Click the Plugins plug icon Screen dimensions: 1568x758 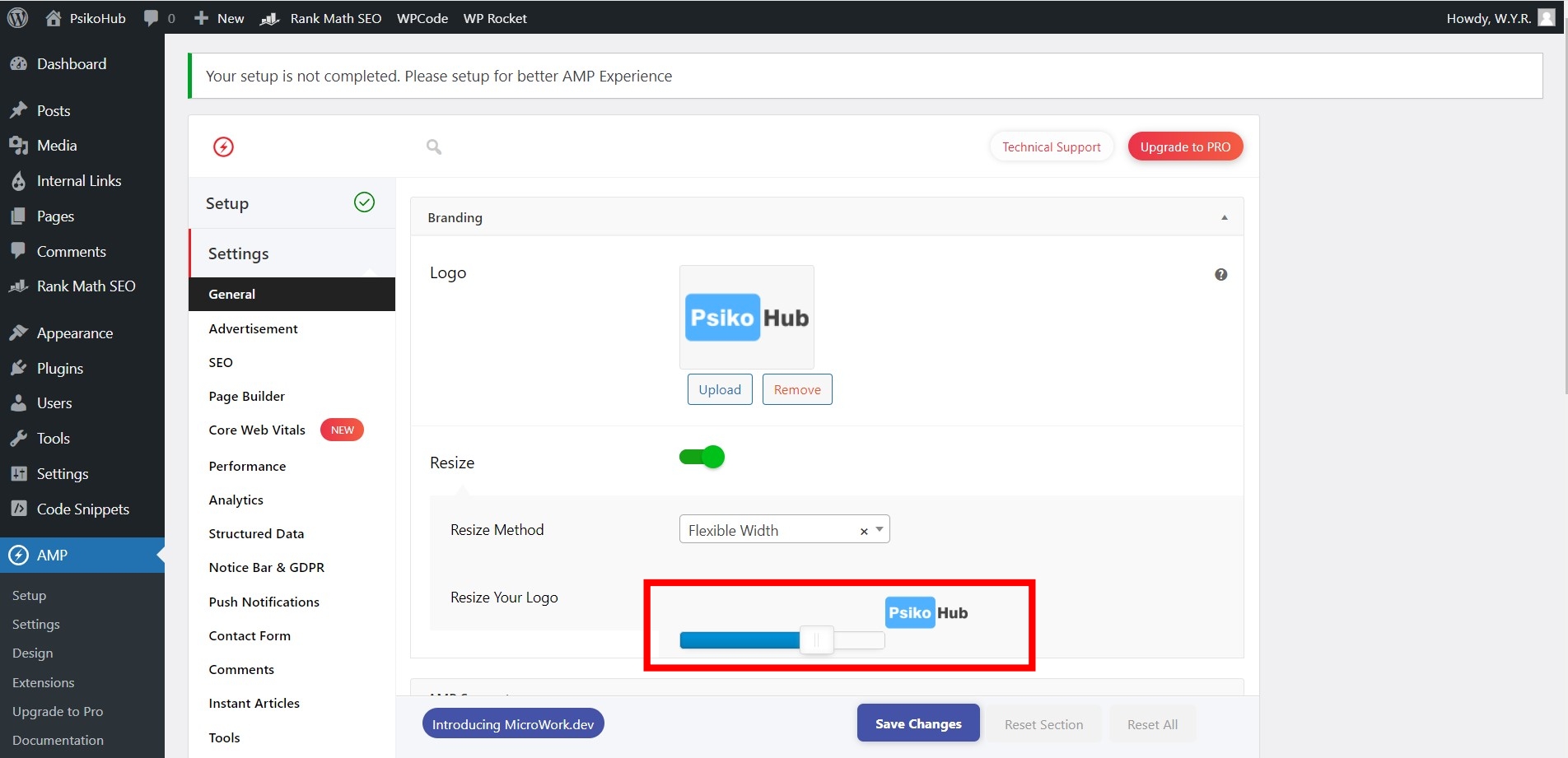pyautogui.click(x=18, y=368)
